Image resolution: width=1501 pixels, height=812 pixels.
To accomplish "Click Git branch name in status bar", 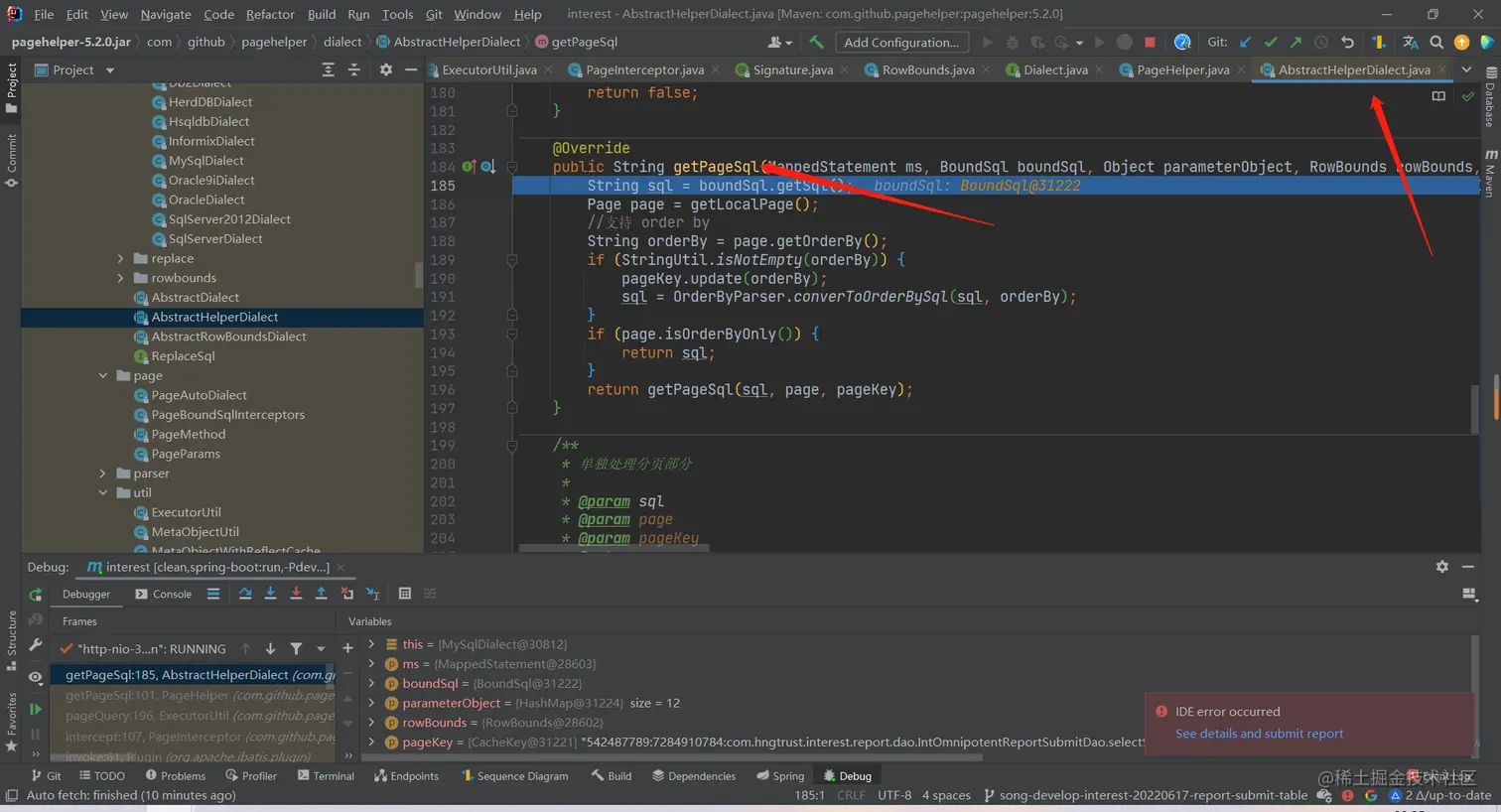I will (1146, 795).
